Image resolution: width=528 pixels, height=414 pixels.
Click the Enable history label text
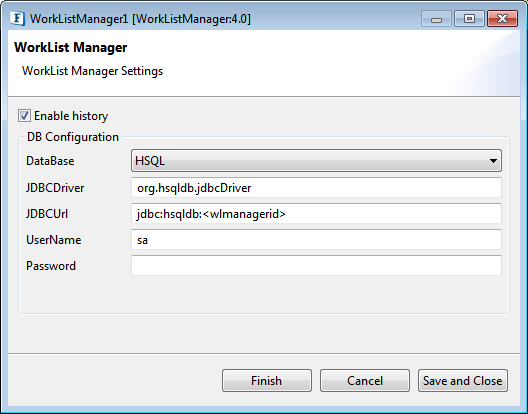coord(71,116)
